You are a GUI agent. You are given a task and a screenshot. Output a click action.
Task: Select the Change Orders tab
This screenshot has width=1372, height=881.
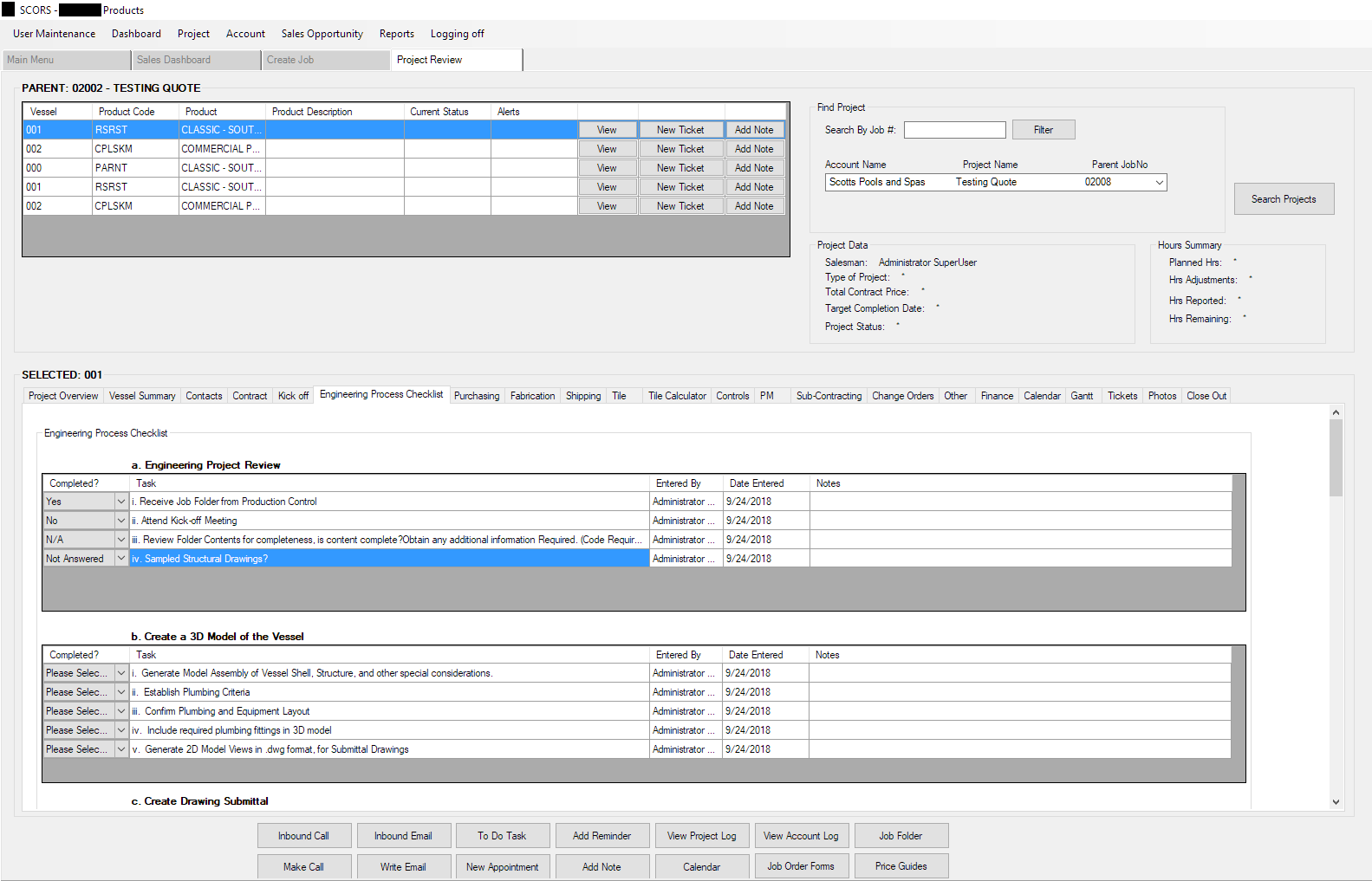click(902, 396)
